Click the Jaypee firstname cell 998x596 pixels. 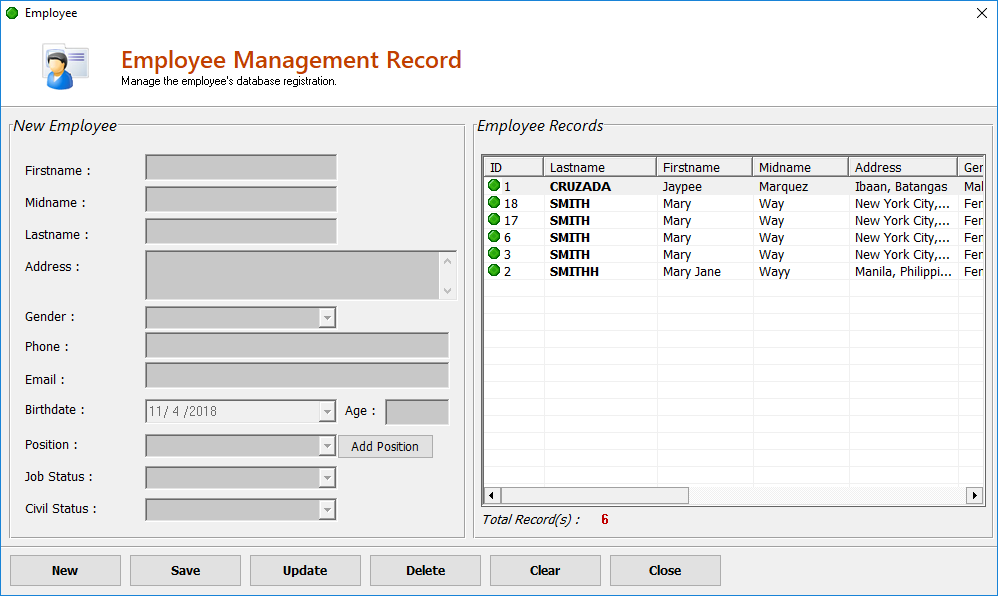coord(682,187)
